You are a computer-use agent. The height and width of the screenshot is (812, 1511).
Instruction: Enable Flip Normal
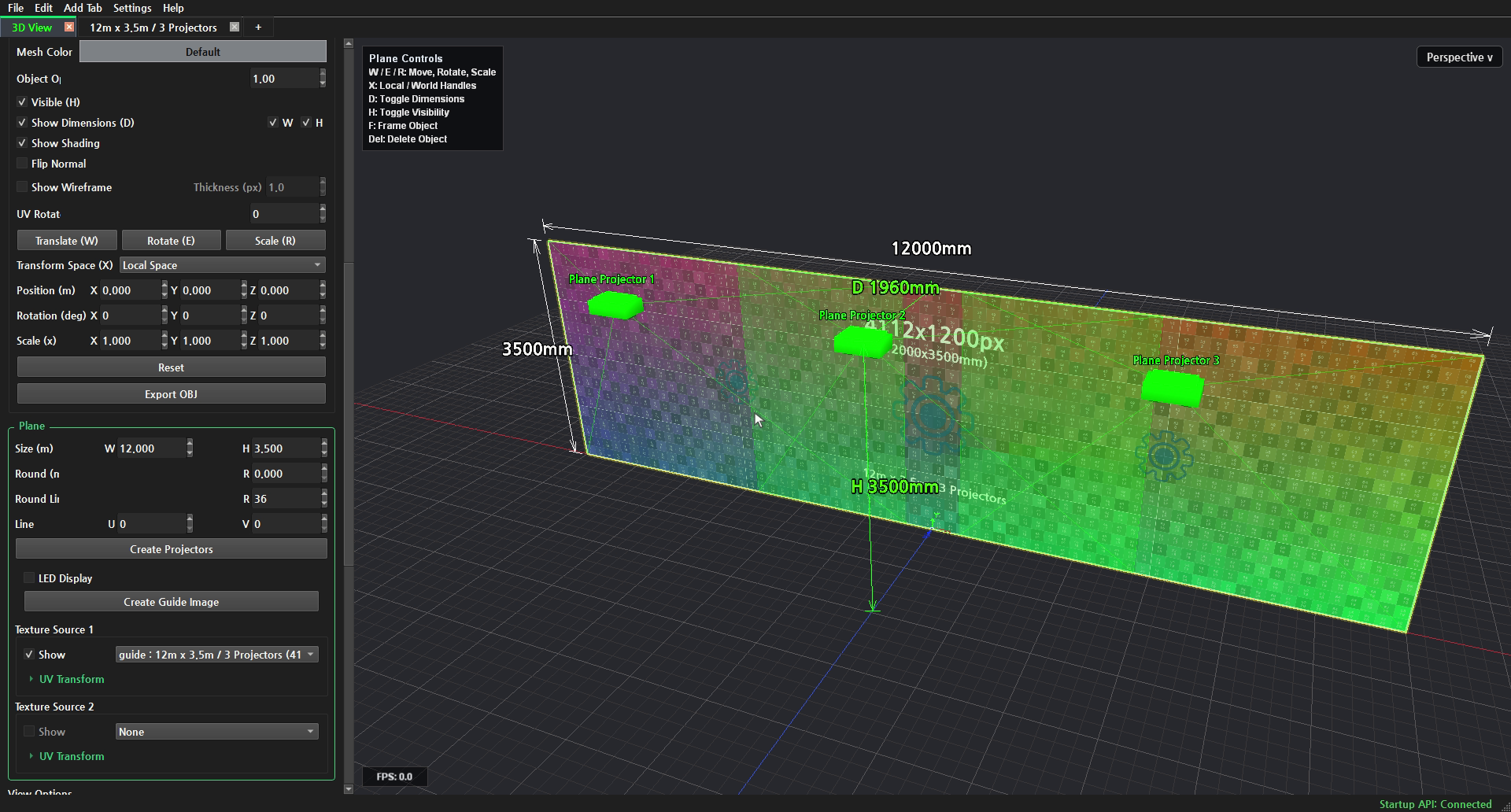22,164
